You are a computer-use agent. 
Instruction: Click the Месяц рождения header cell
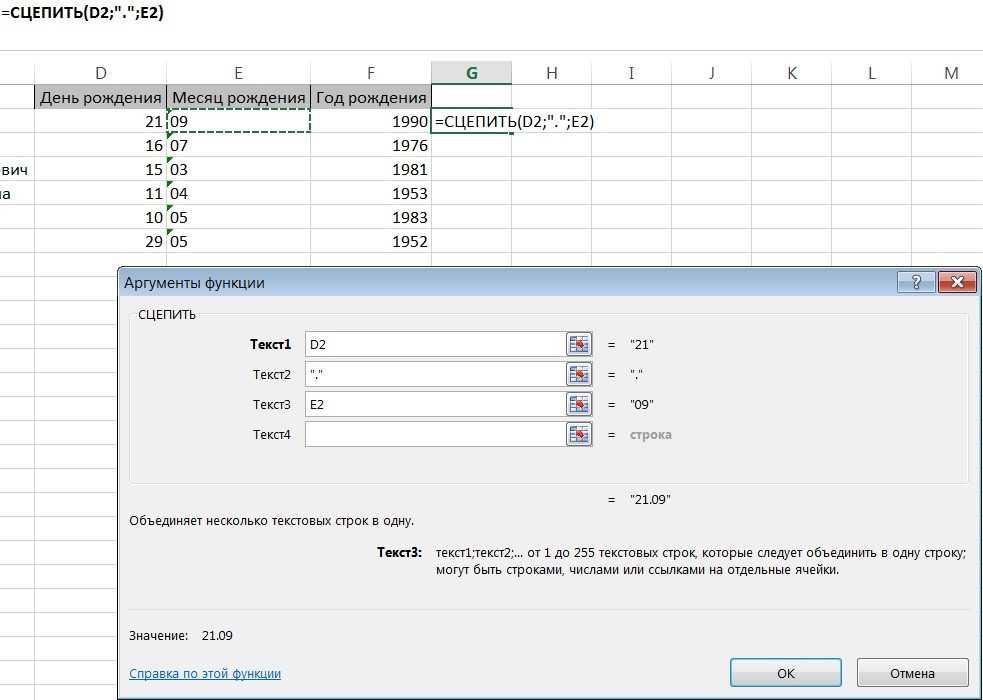click(239, 97)
